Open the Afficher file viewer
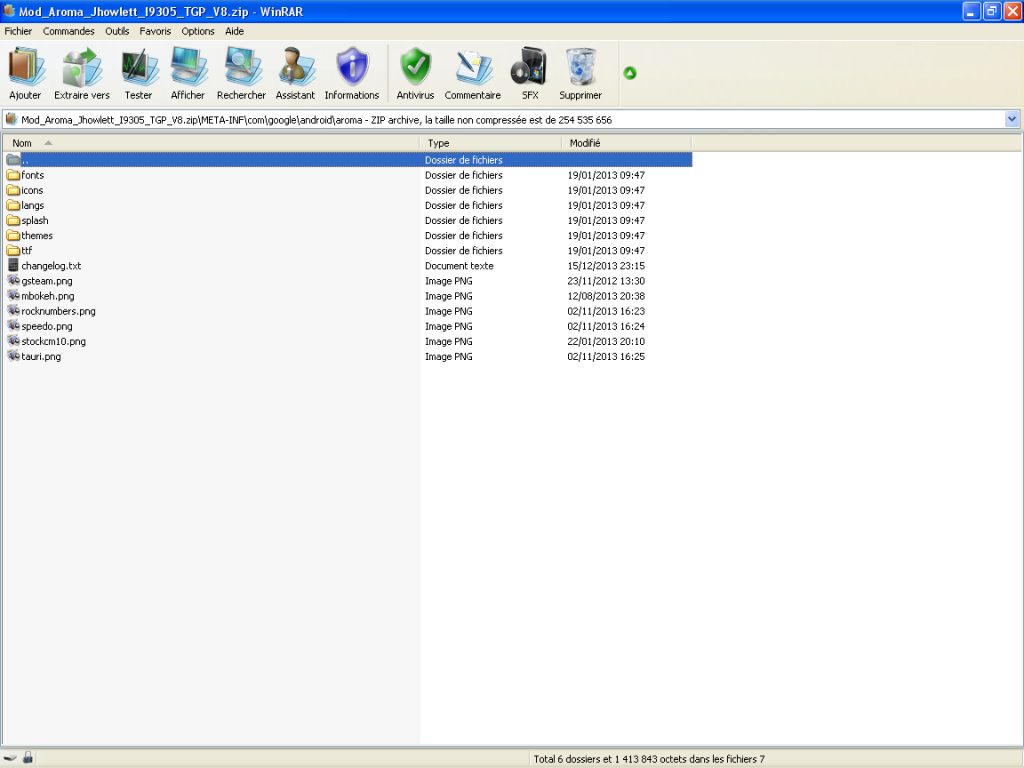The height and width of the screenshot is (768, 1024). tap(187, 73)
